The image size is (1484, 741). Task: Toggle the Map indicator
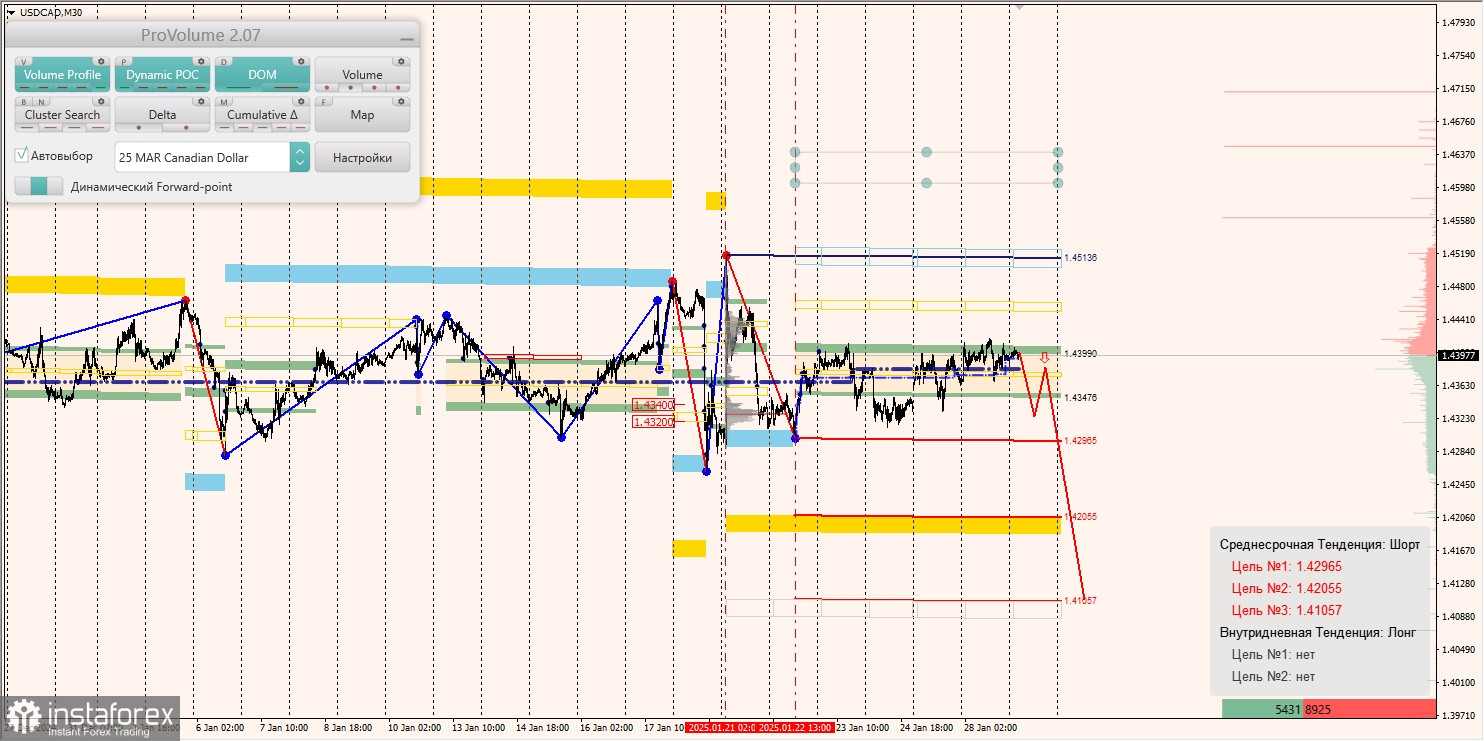362,114
